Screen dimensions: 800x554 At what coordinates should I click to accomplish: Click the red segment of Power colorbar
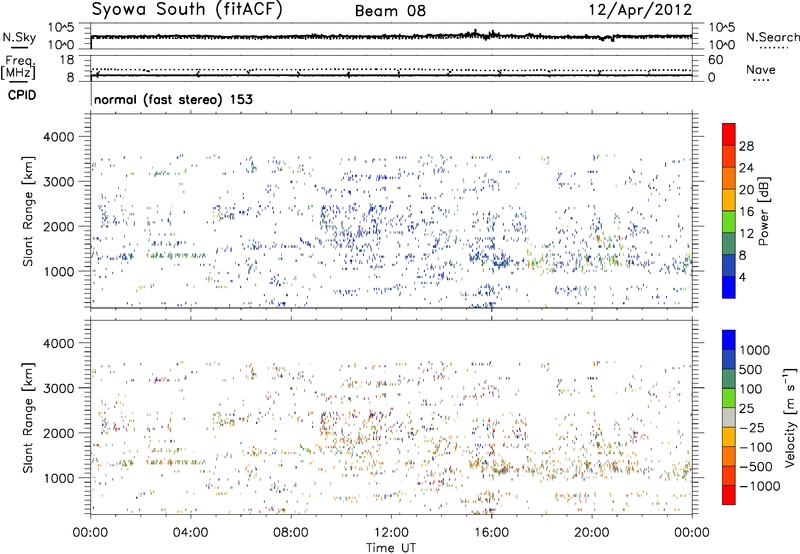coord(729,135)
